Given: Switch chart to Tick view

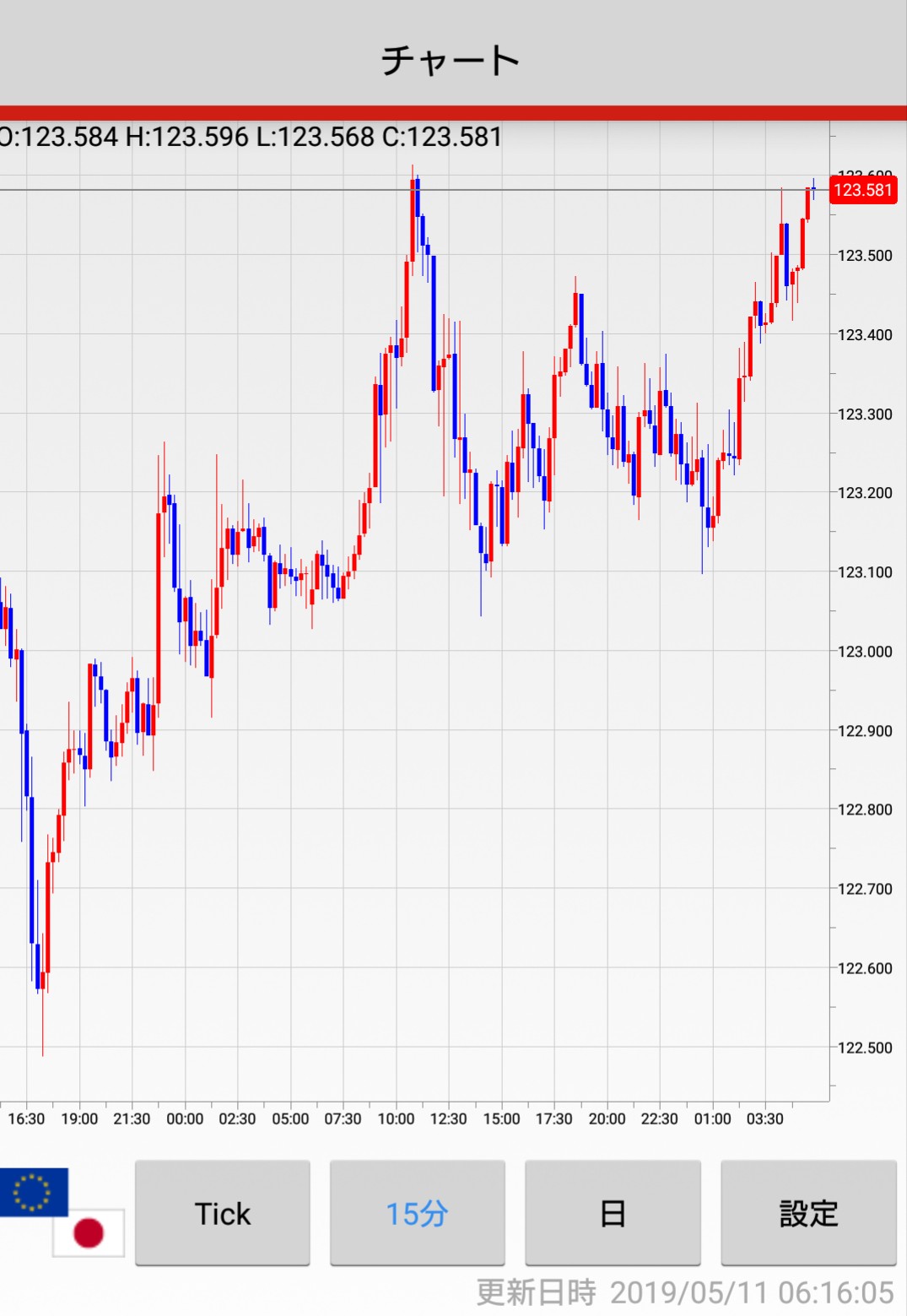Looking at the screenshot, I should click(223, 1213).
